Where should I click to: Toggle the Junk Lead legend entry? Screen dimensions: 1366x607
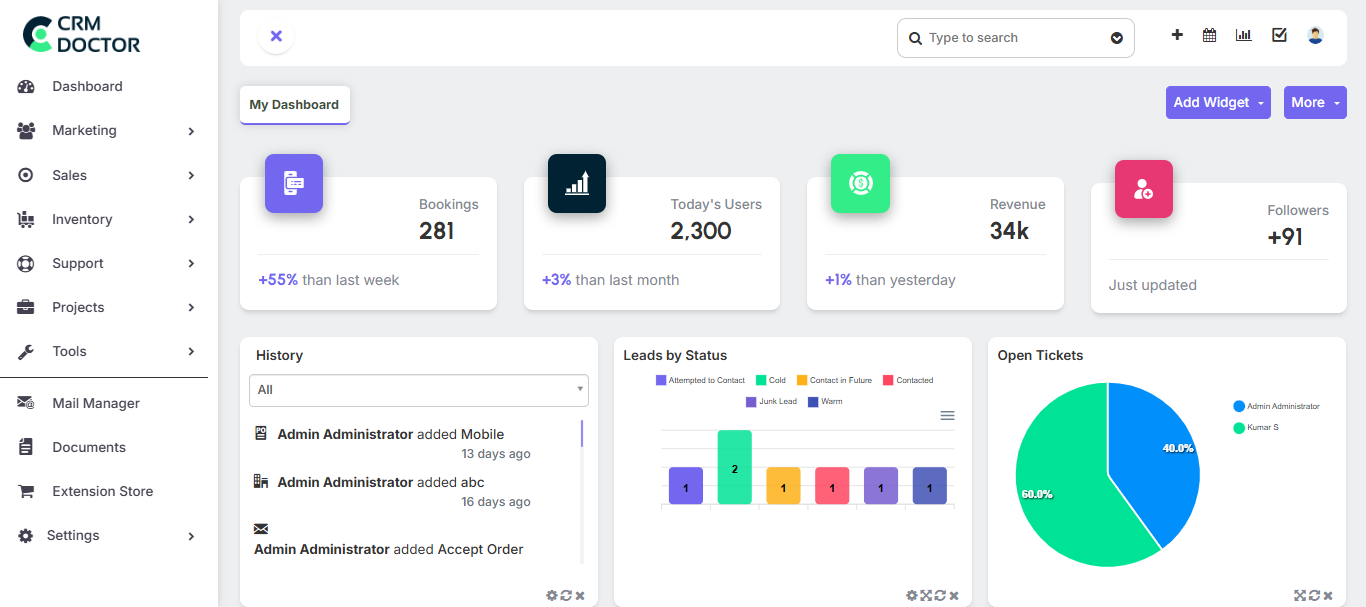[x=771, y=401]
